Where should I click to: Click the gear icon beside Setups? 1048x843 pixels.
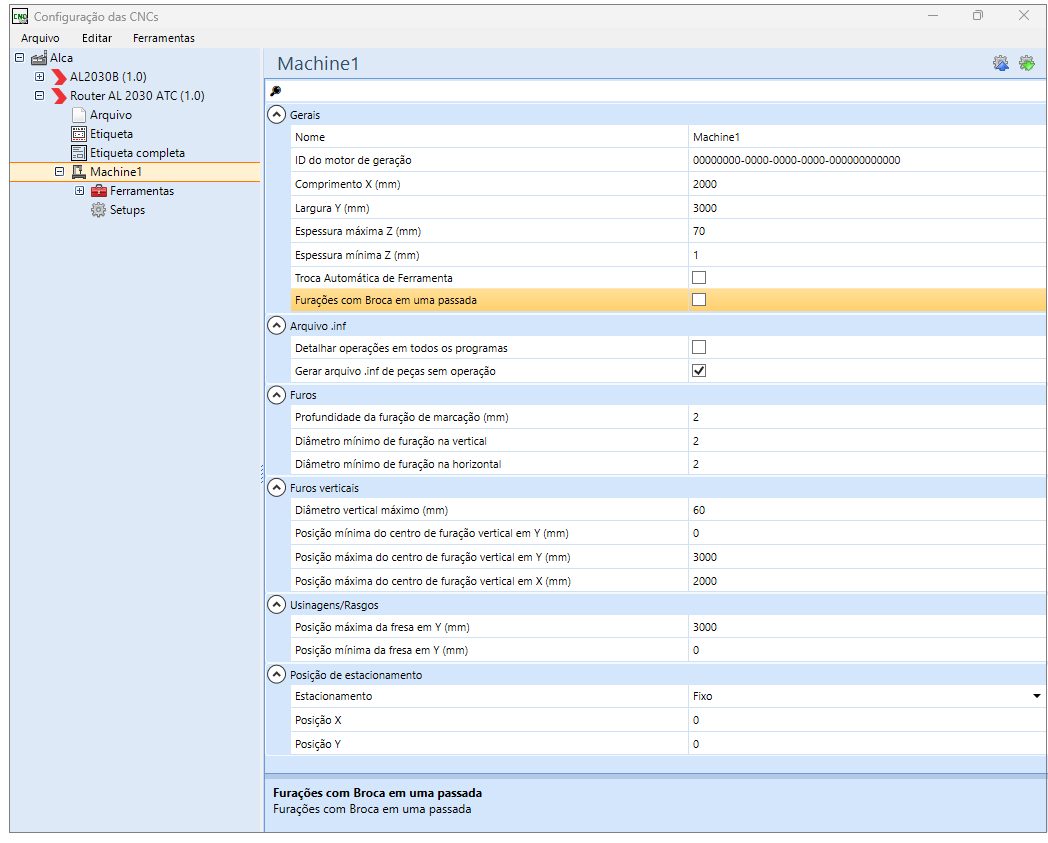(98, 210)
